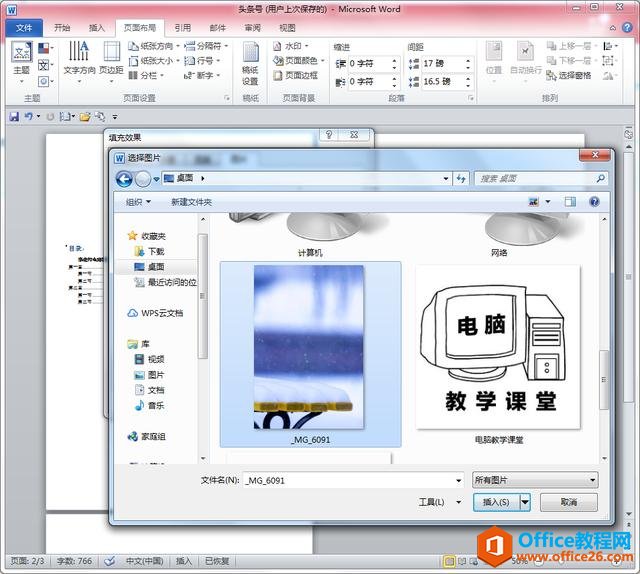Open the Customize Quick Access Toolbar dropdown
Image resolution: width=640 pixels, height=574 pixels.
[x=115, y=117]
